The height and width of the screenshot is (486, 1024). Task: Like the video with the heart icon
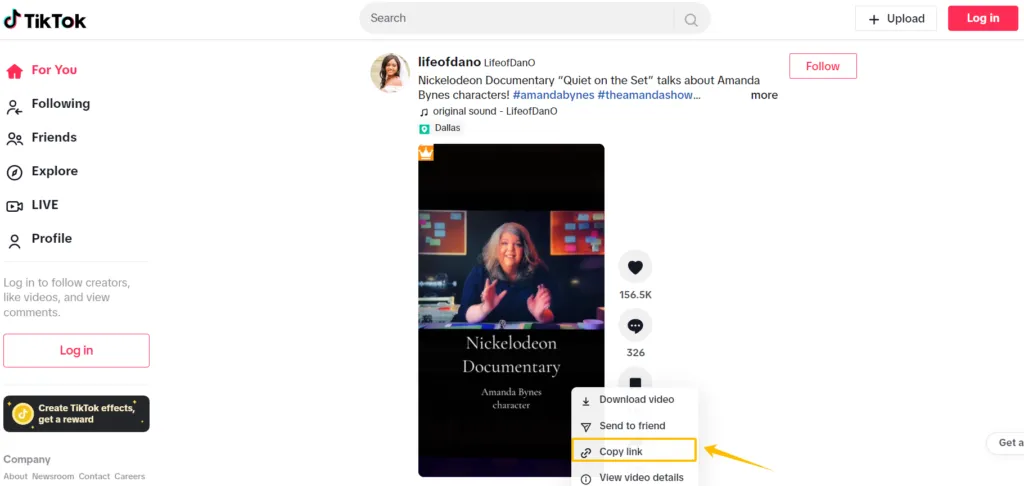click(x=635, y=267)
